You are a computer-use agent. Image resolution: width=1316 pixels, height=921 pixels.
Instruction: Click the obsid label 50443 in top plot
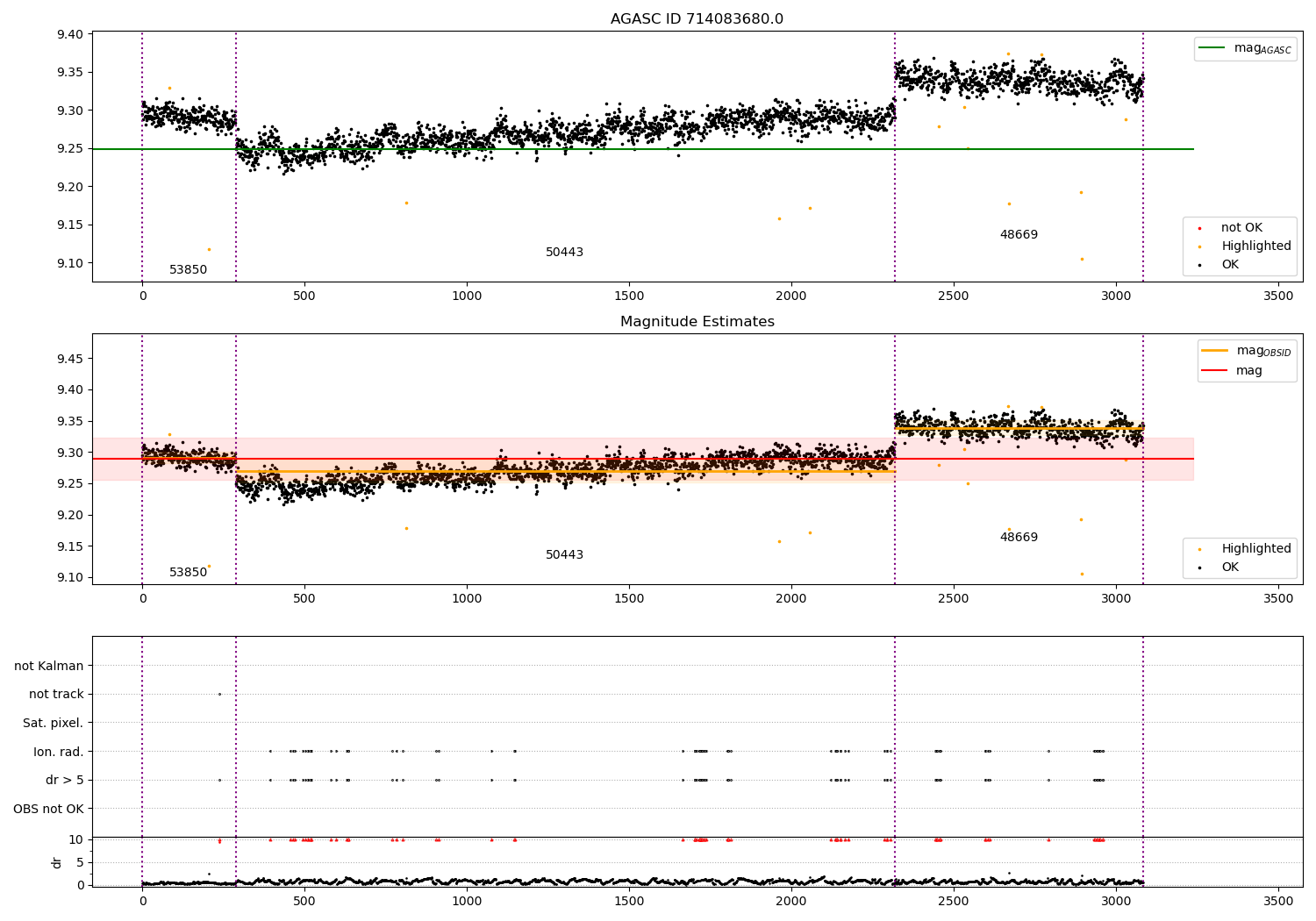[x=564, y=253]
